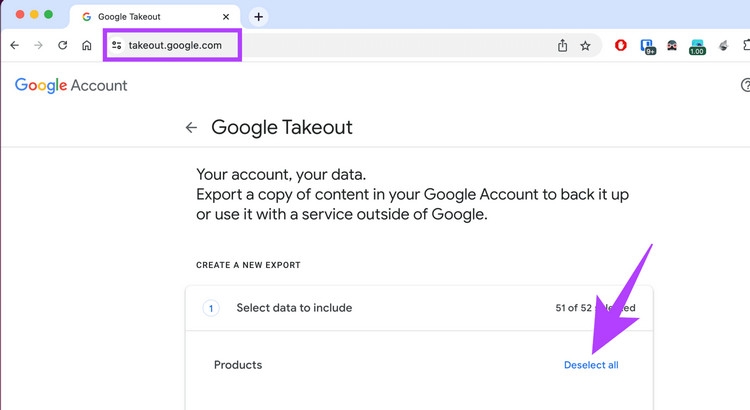750x410 pixels.
Task: Open the Google Account logo link
Action: [71, 86]
